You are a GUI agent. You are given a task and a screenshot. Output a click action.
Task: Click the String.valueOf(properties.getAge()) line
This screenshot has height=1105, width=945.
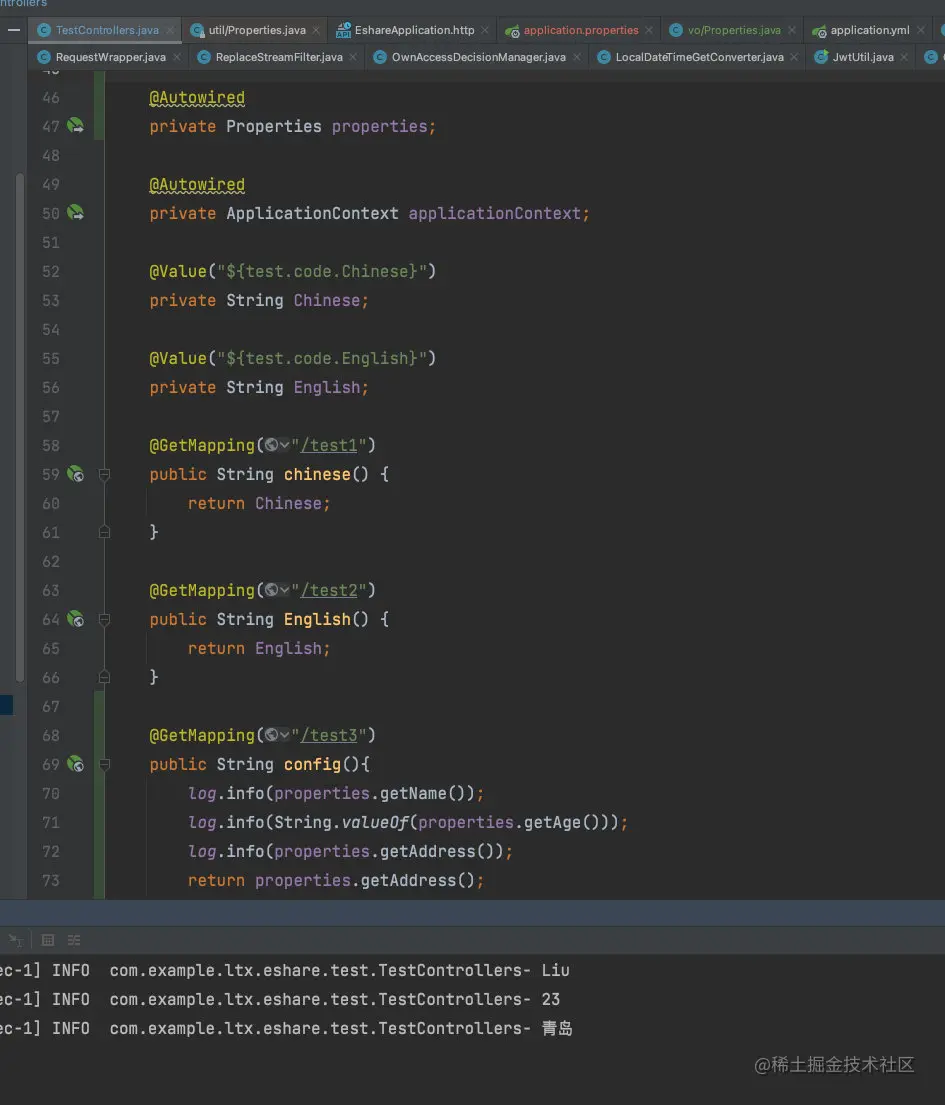point(408,823)
